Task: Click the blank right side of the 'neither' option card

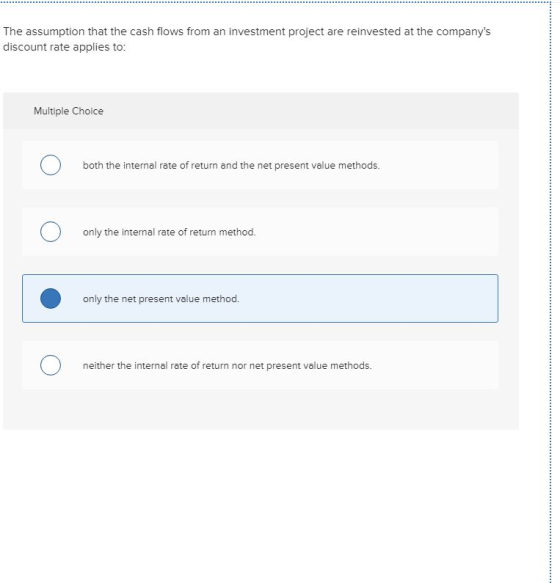Action: (x=435, y=365)
